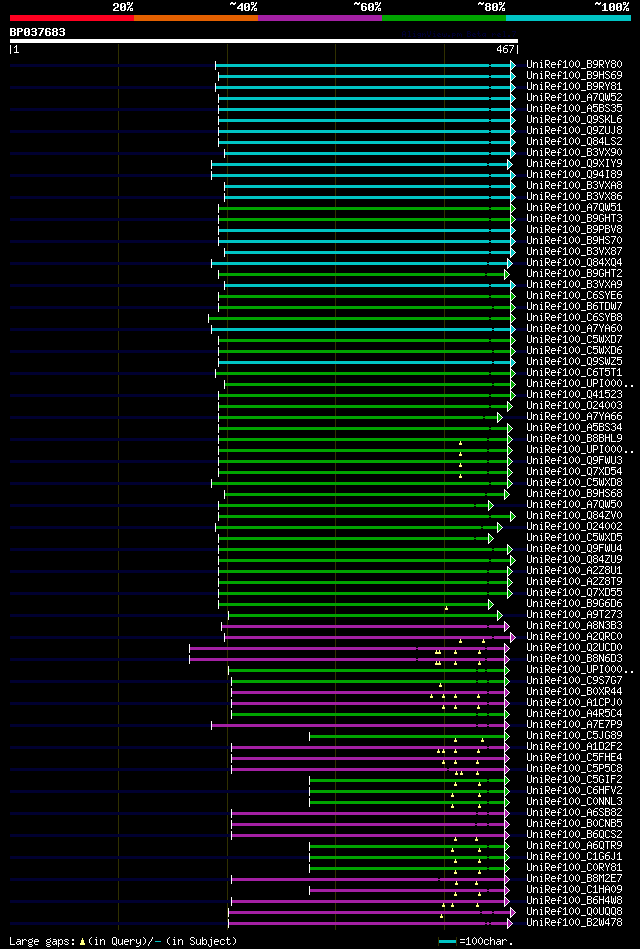Select the BP037683 query label
The image size is (640, 949).
click(38, 32)
